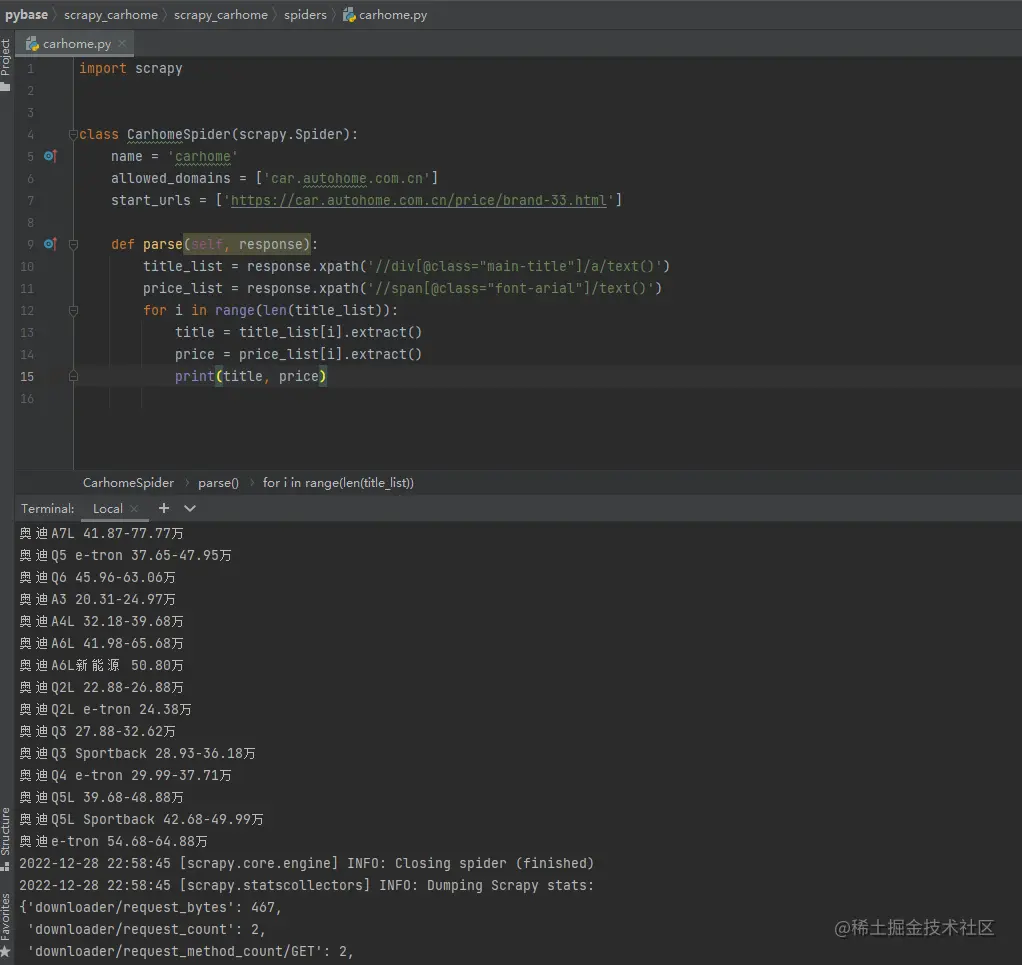This screenshot has height=965, width=1022.
Task: Click the override gutter icon beside parse
Action: [51, 244]
